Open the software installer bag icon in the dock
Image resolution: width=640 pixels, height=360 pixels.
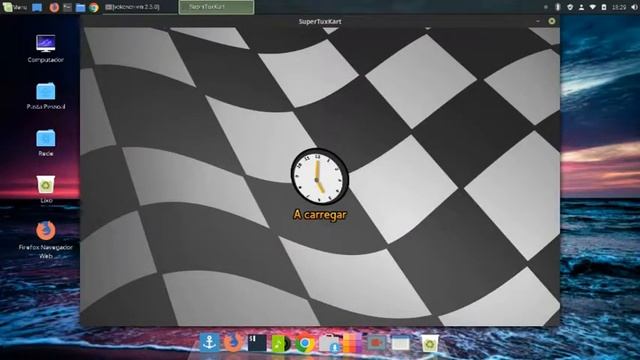329,343
